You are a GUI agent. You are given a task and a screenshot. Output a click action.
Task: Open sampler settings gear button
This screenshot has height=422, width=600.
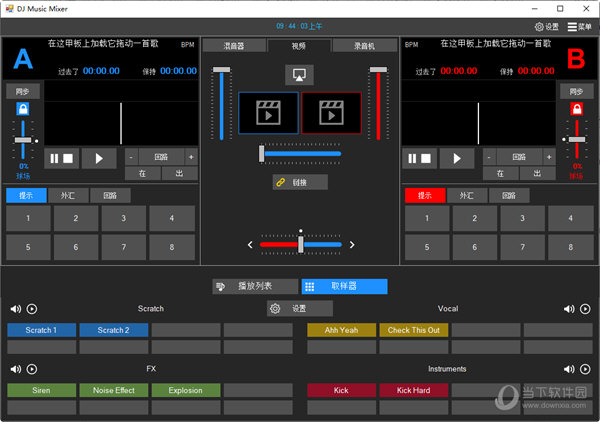pyautogui.click(x=300, y=308)
